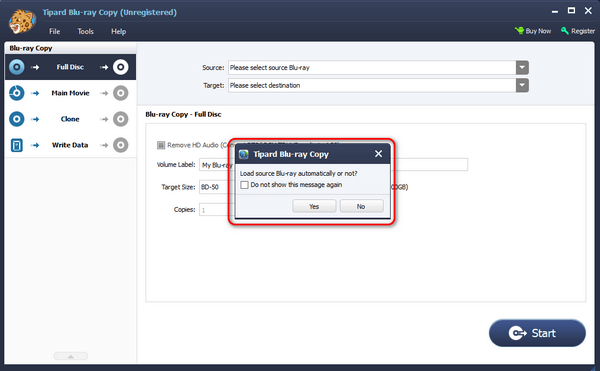
Task: Click the Register key icon
Action: (564, 31)
